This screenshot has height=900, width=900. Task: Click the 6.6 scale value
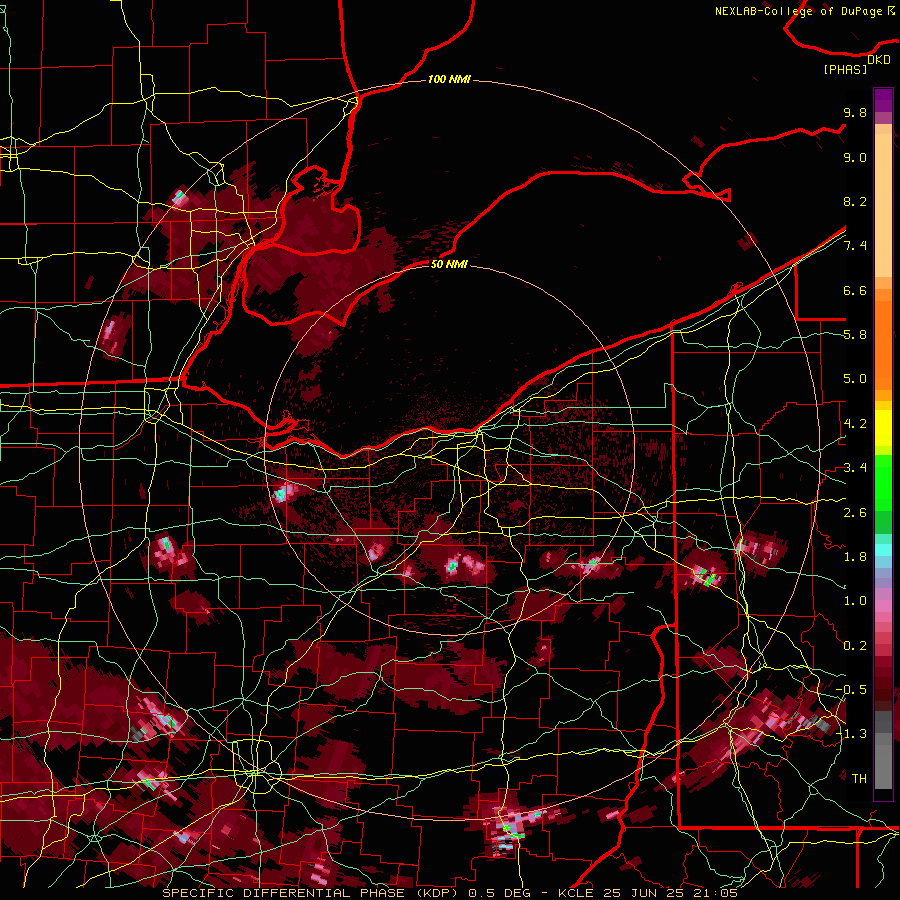point(855,290)
